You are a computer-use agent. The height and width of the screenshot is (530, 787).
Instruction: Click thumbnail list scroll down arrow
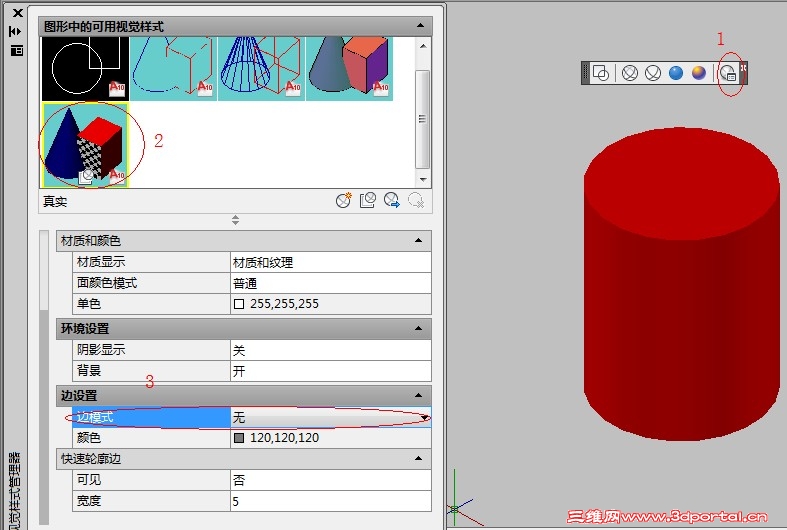[423, 179]
